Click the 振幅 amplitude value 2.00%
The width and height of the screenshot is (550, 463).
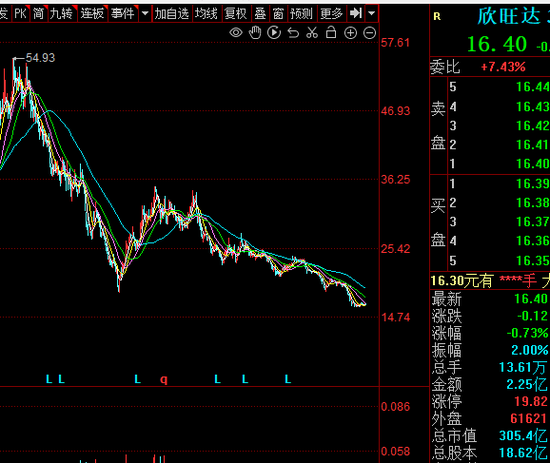(x=529, y=350)
